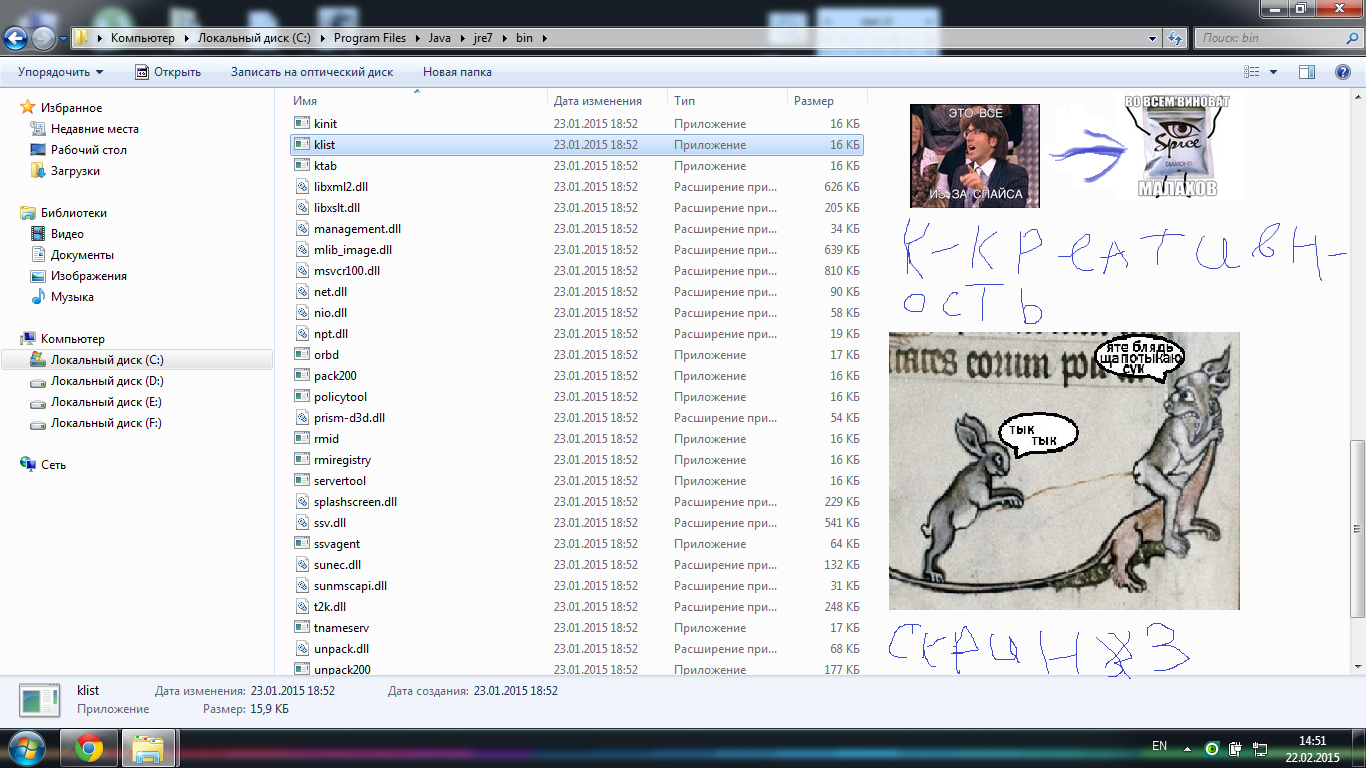Click the 'Открыть' toolbar button
The height and width of the screenshot is (768, 1366).
point(168,72)
